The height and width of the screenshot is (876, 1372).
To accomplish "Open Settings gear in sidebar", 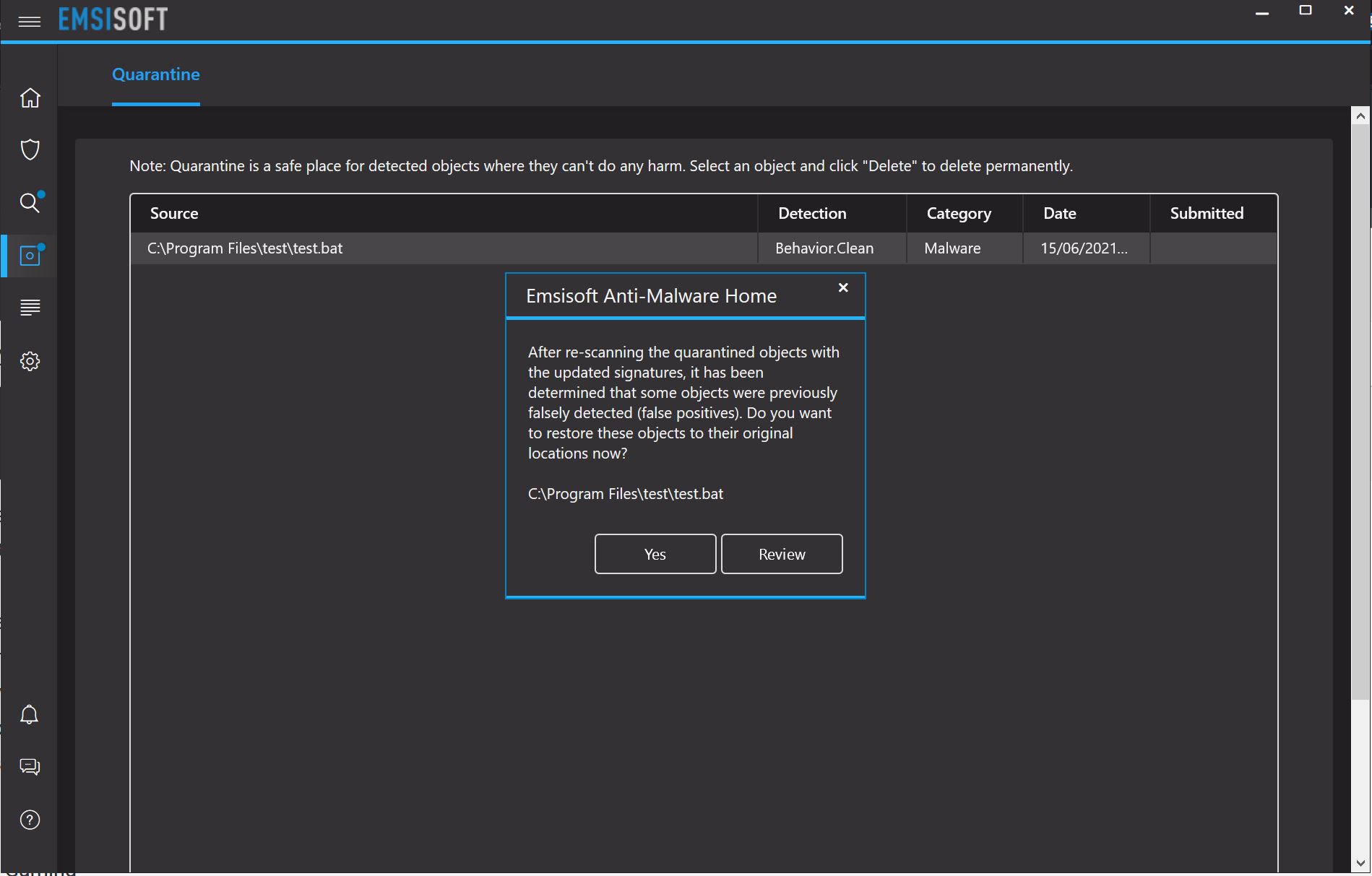I will coord(30,361).
